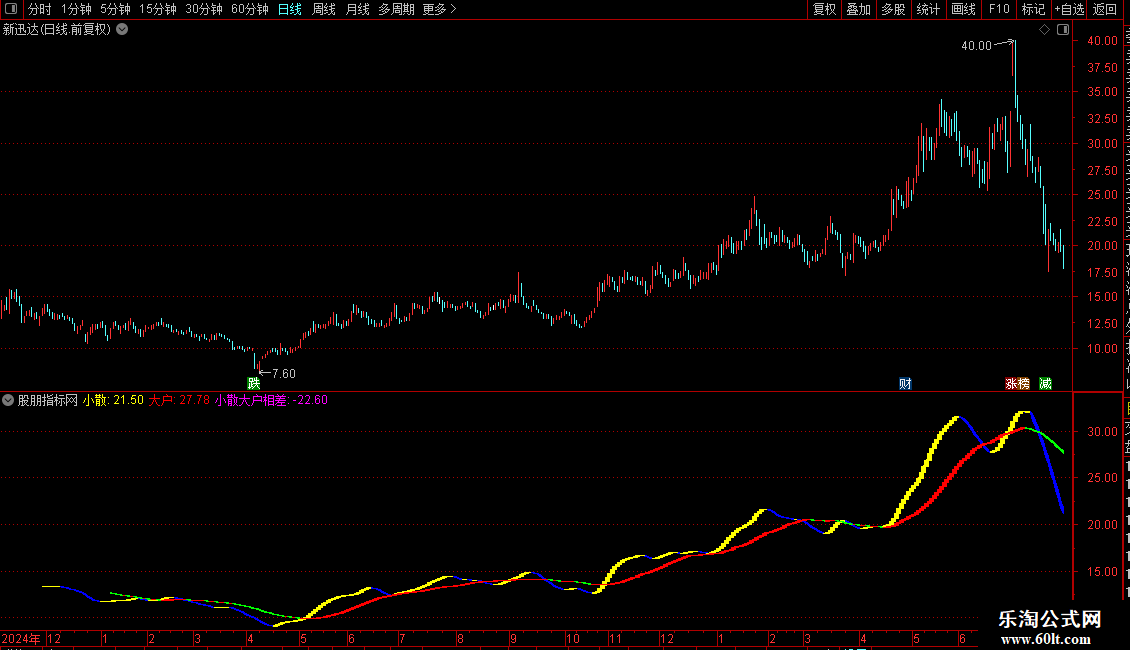Switch to the 60分钟 period tab
This screenshot has width=1130, height=650.
tap(249, 9)
